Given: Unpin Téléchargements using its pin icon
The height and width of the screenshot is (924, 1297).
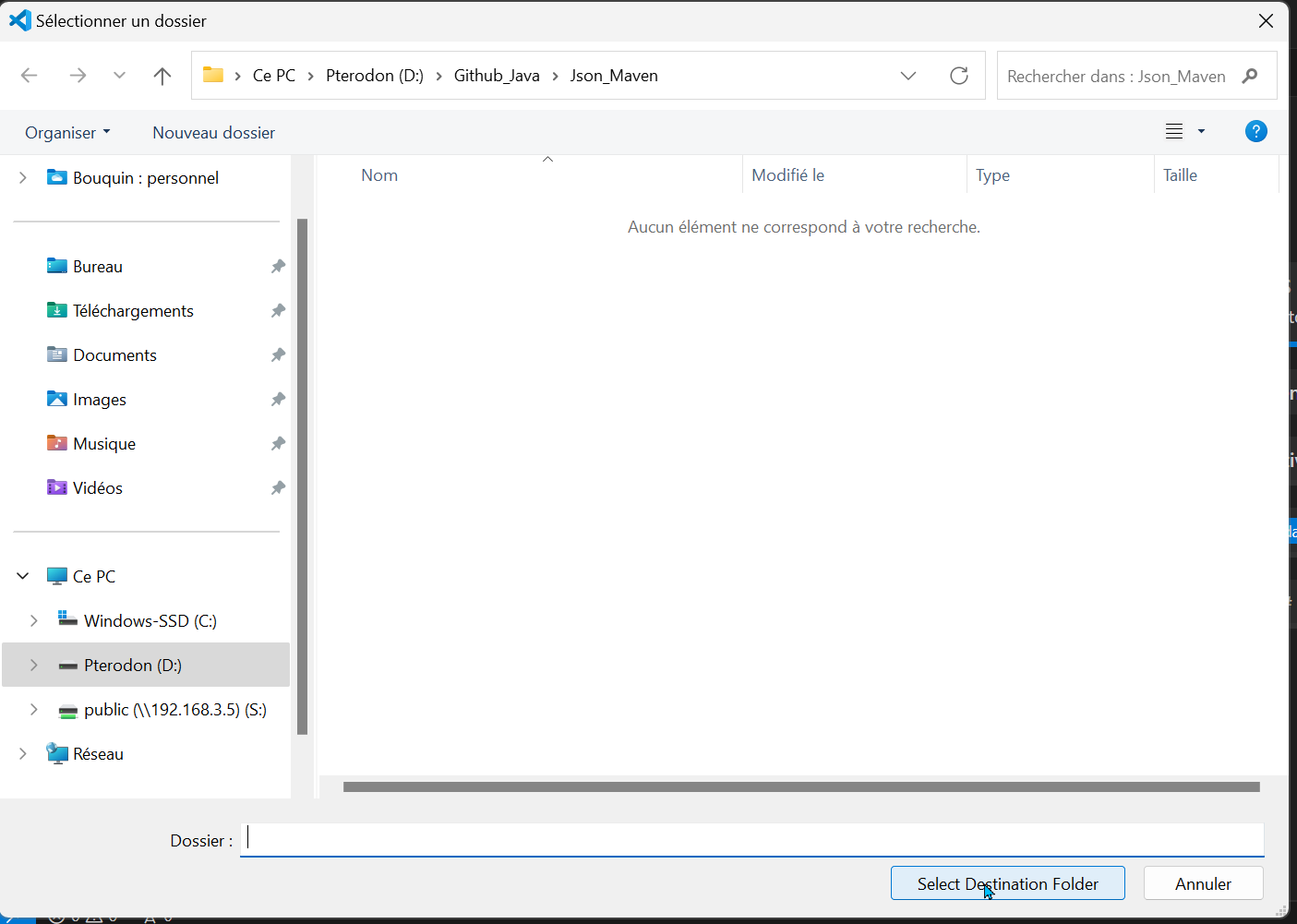Looking at the screenshot, I should coord(278,311).
